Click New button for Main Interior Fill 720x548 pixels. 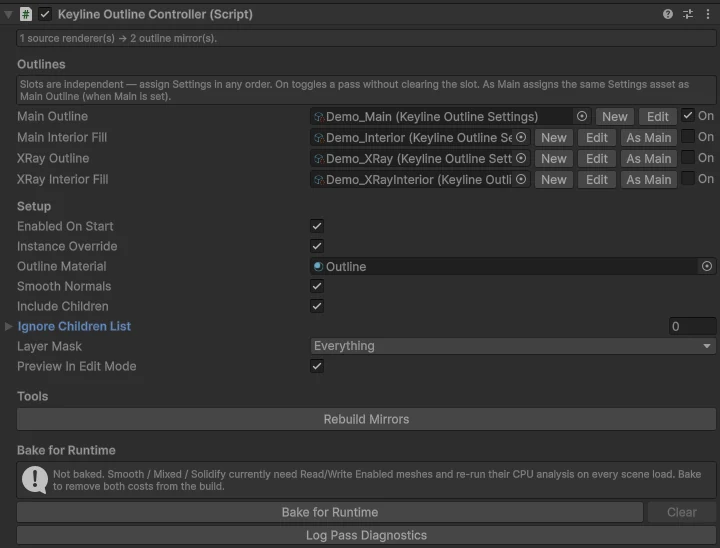click(554, 138)
